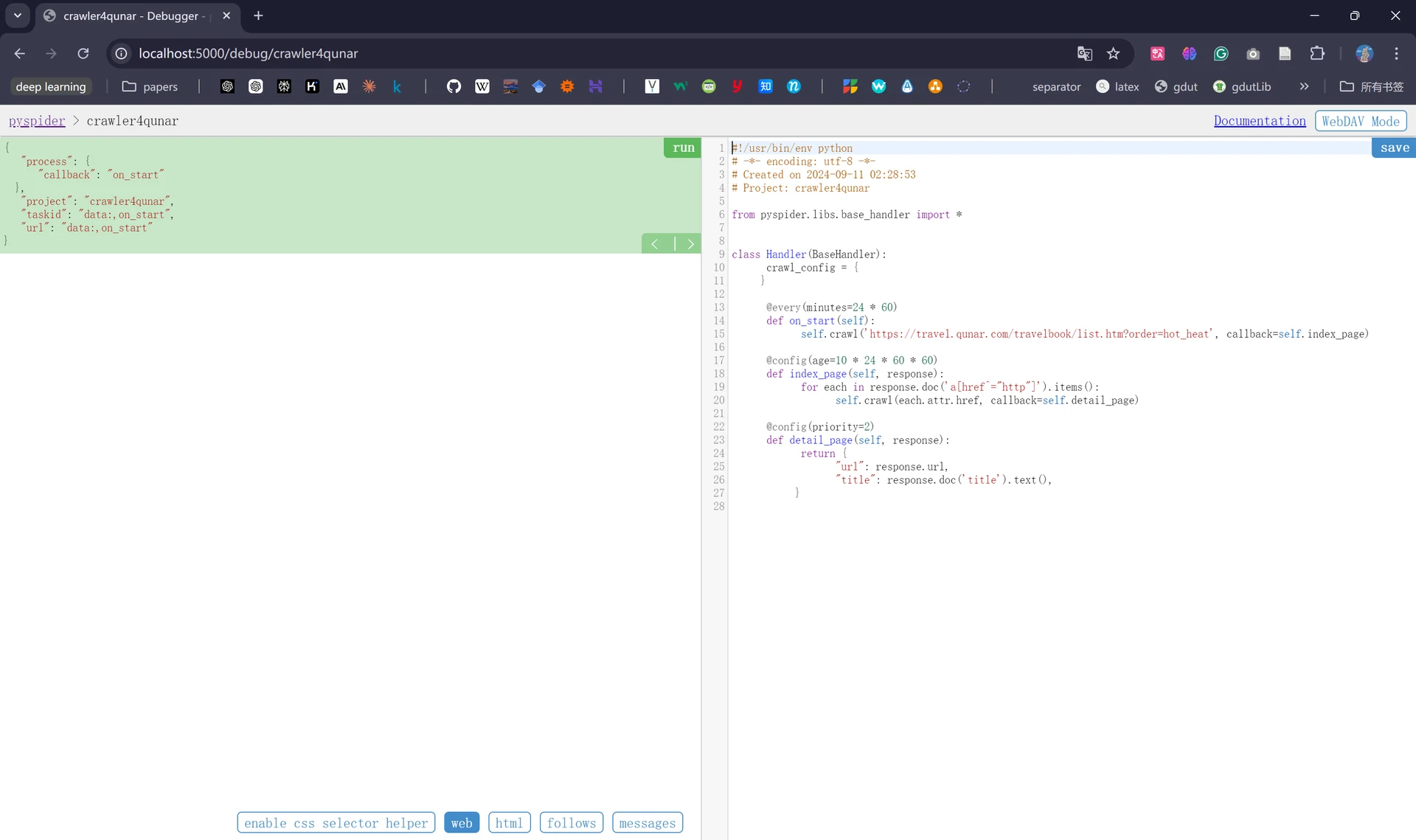This screenshot has height=840, width=1416.
Task: Open the messages tab
Action: coord(648,822)
